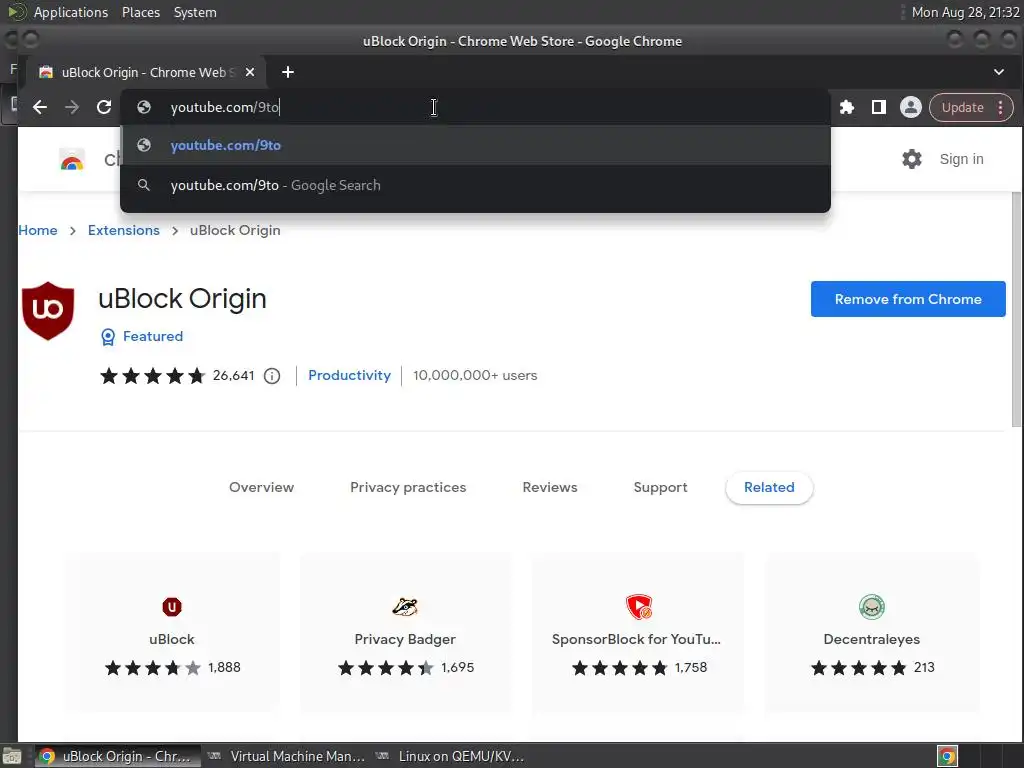Open the Productivity category link
The image size is (1024, 768).
click(349, 376)
